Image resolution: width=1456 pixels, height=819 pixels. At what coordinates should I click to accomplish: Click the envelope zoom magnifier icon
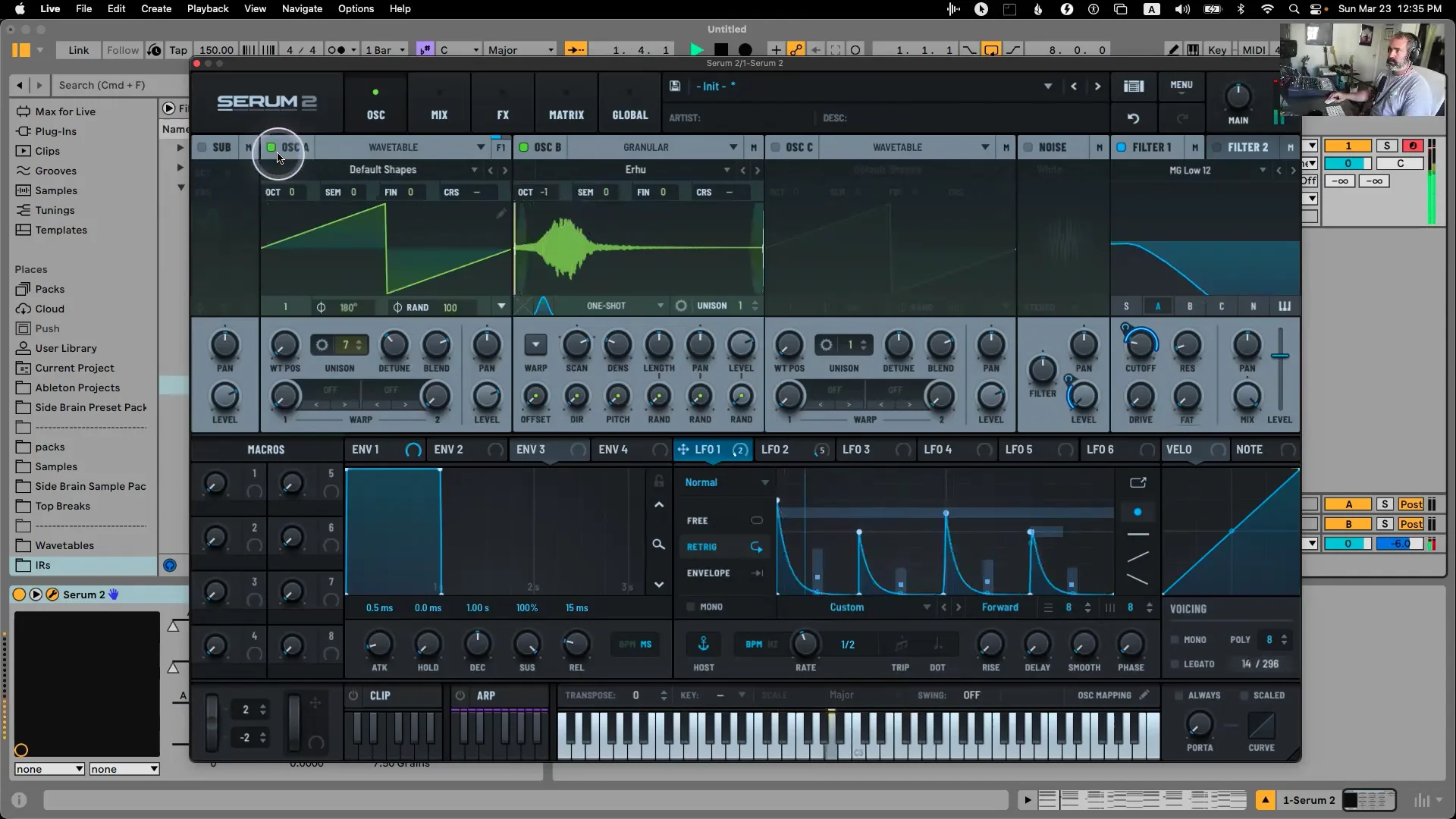tap(658, 544)
